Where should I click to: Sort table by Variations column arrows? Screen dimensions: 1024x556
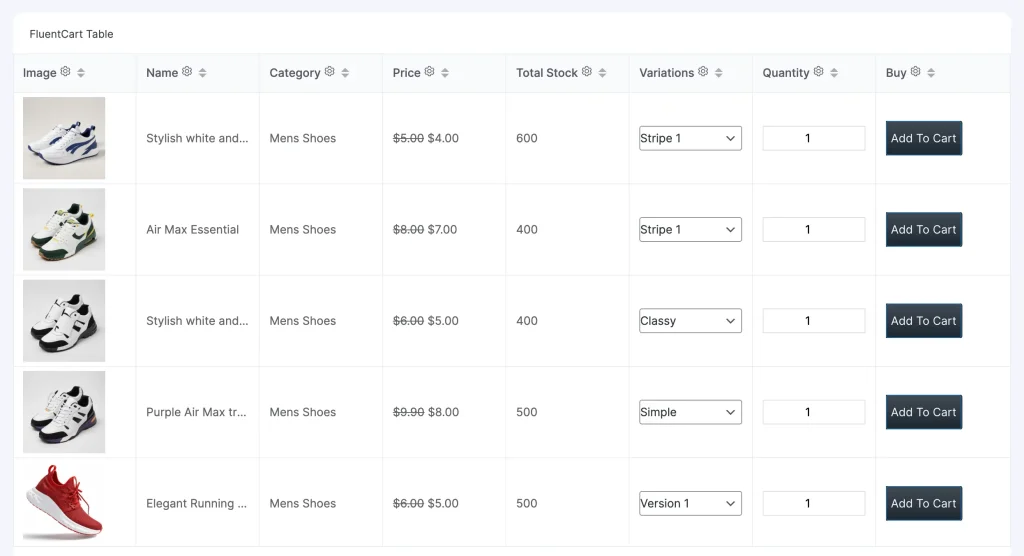(718, 73)
